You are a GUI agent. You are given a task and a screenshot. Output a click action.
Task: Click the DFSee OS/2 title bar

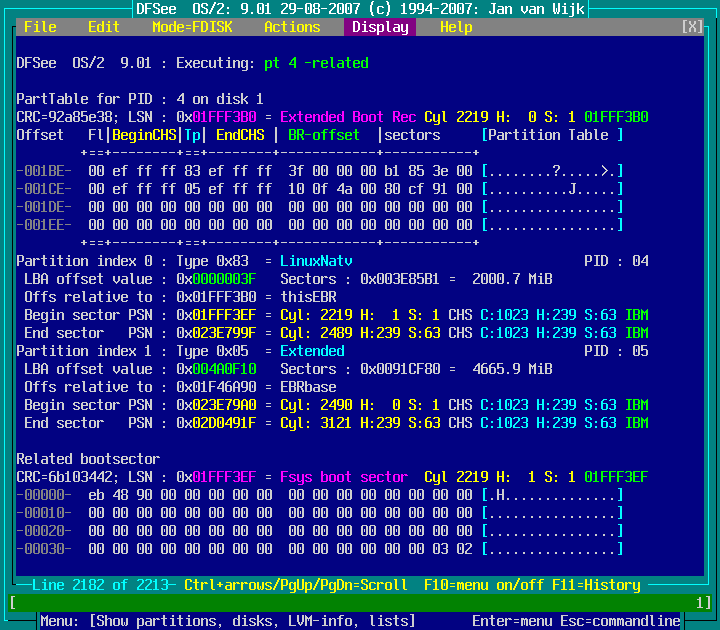(360, 9)
